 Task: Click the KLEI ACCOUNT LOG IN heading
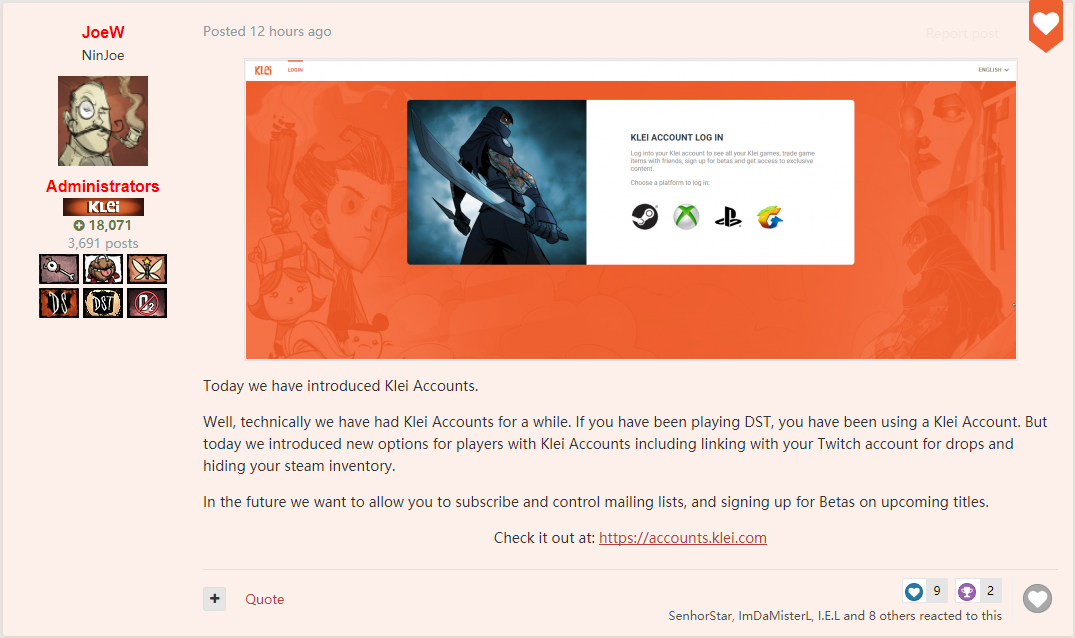677,137
